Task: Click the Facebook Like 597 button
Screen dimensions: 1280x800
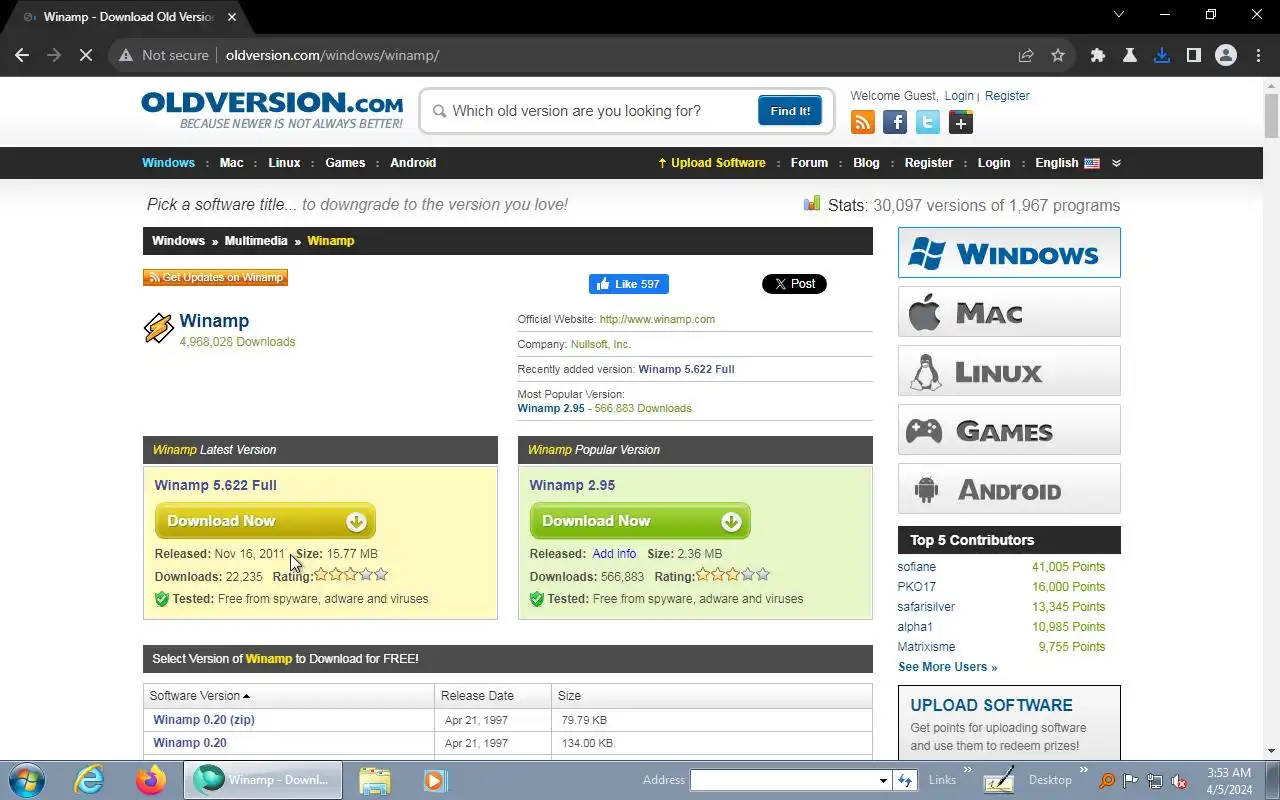Action: [628, 284]
